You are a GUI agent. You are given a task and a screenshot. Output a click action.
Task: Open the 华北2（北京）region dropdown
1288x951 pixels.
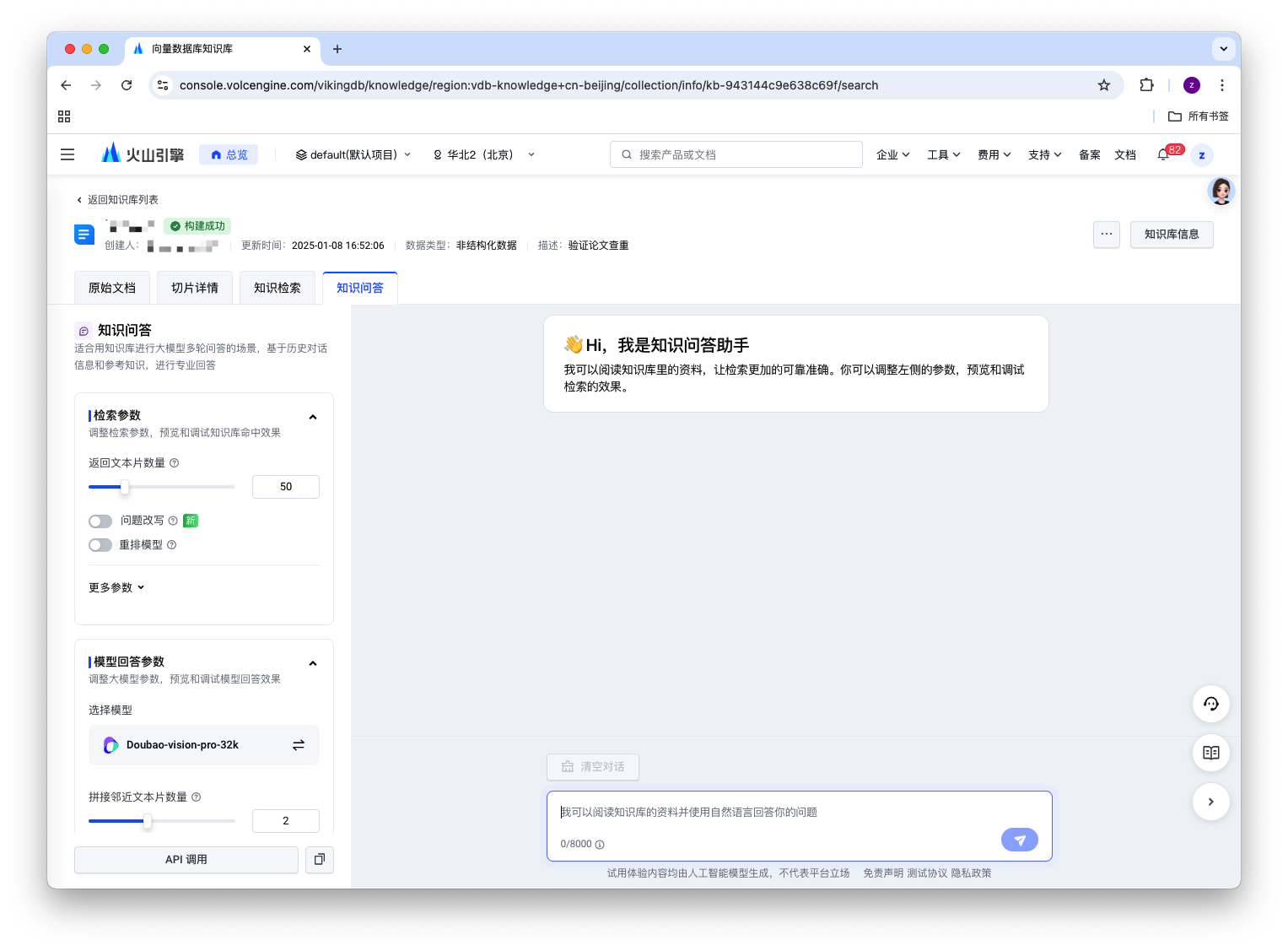click(x=484, y=154)
